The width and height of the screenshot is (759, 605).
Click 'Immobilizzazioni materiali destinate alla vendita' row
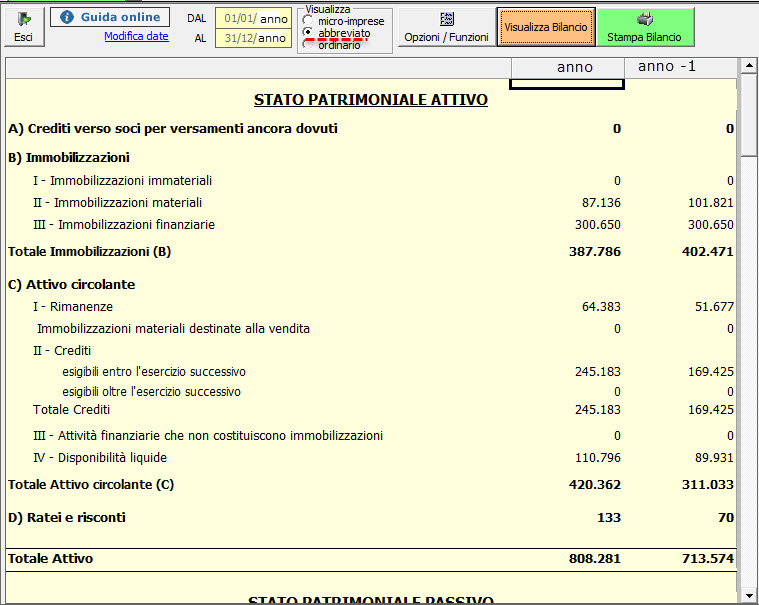[371, 329]
